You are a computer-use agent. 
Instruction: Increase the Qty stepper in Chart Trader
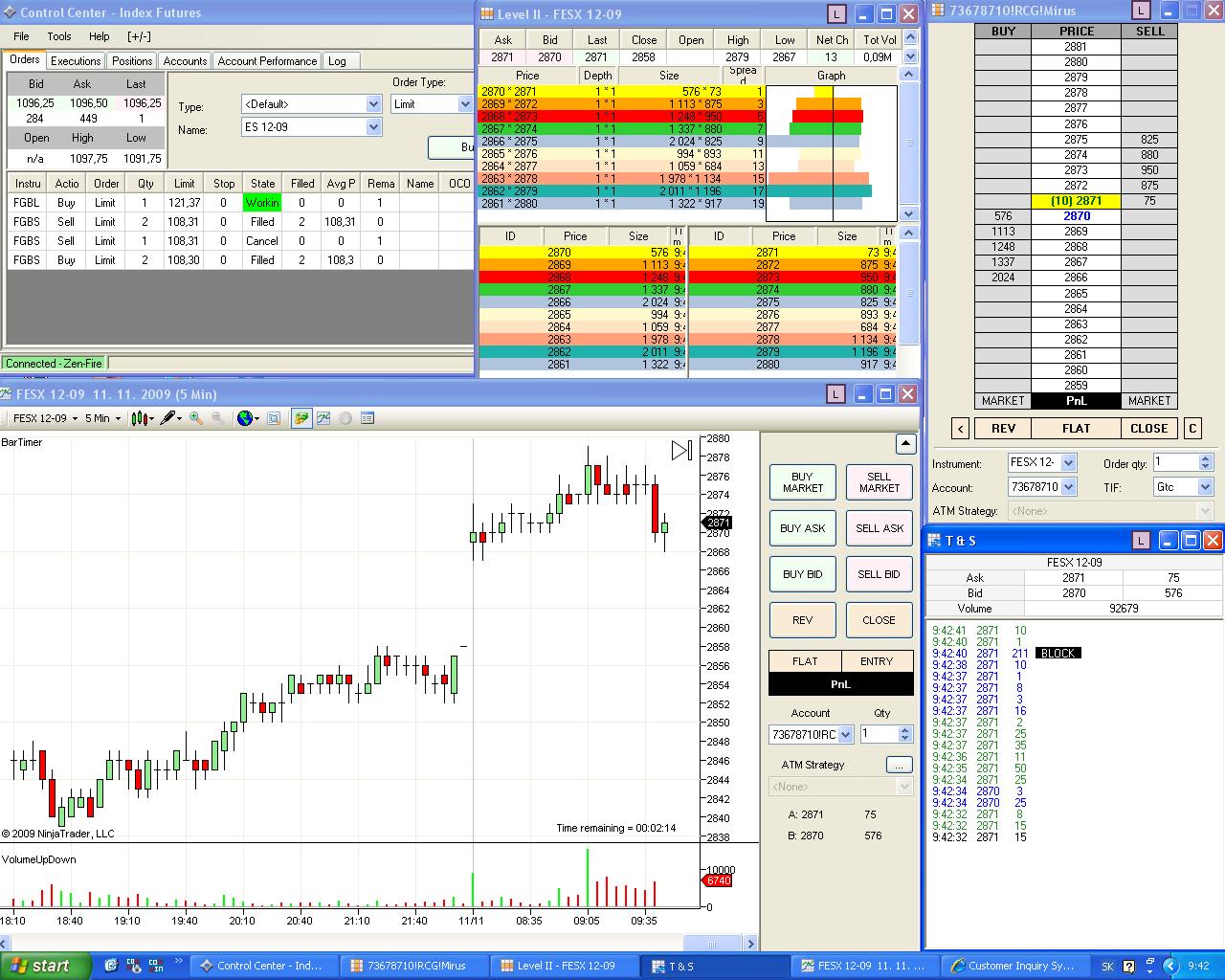[906, 730]
